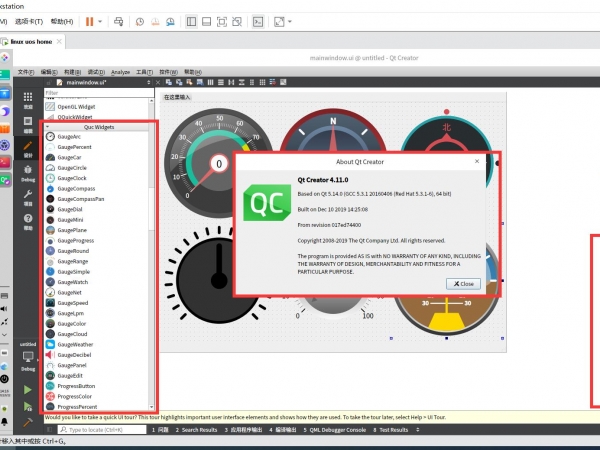Image resolution: width=600 pixels, height=450 pixels.
Task: Switch to the linux uos home tab
Action: (33, 41)
